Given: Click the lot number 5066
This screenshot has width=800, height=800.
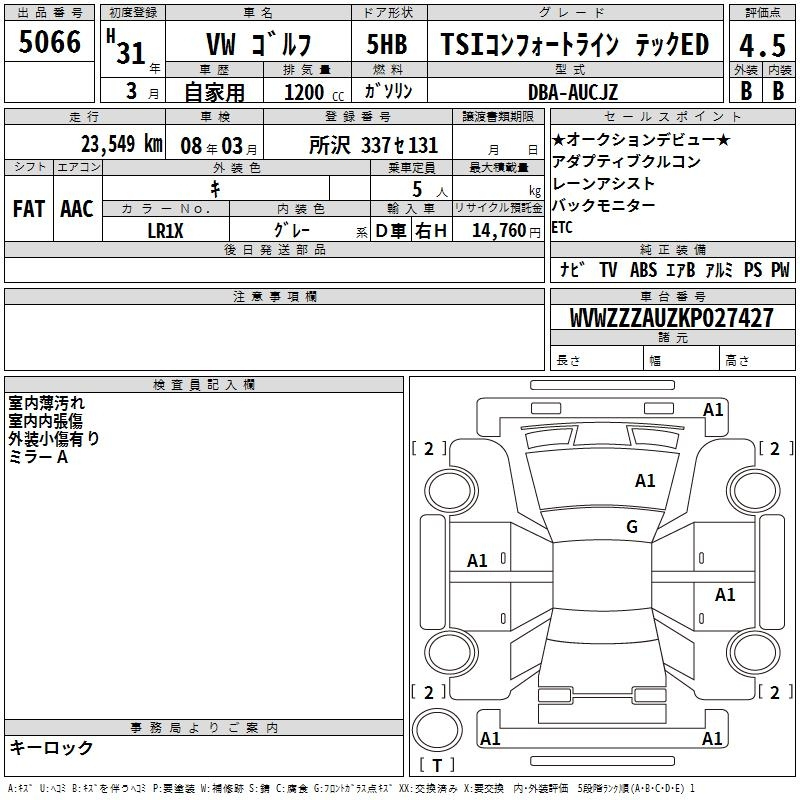Looking at the screenshot, I should pyautogui.click(x=49, y=42).
